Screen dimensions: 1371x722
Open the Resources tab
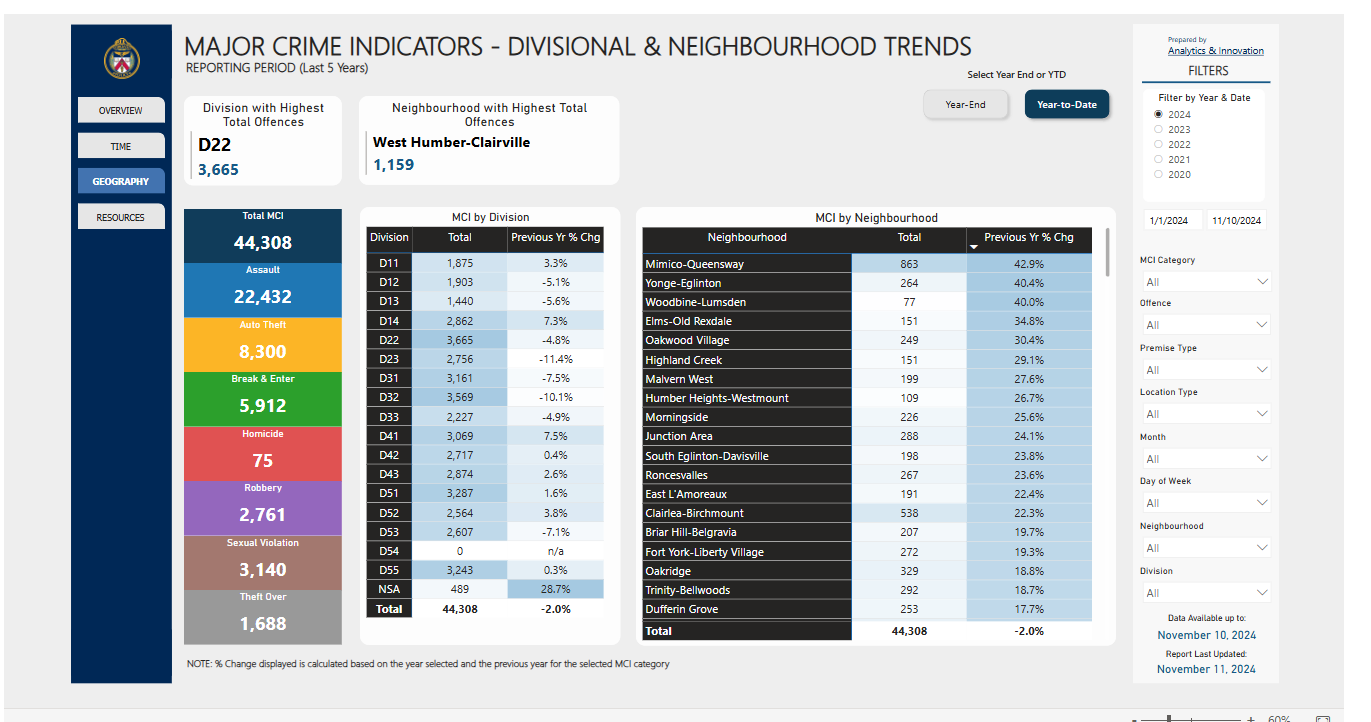click(121, 217)
